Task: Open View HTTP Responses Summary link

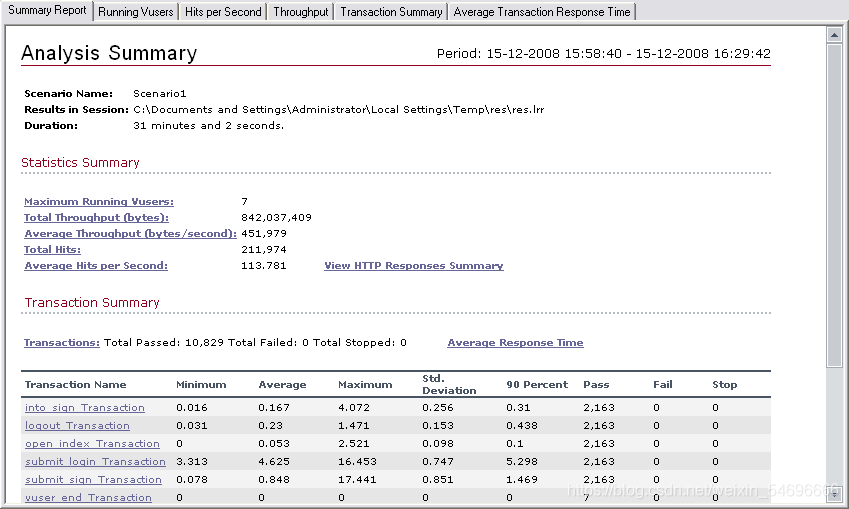Action: point(414,265)
